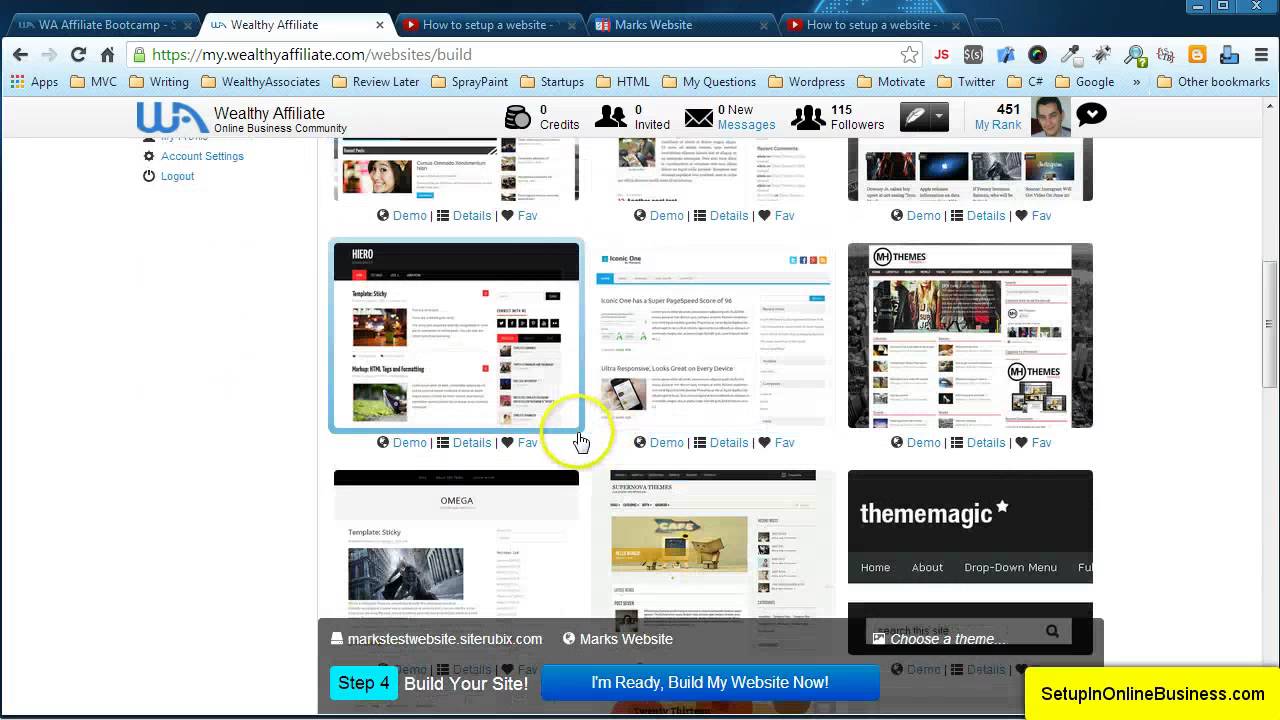The width and height of the screenshot is (1280, 720).
Task: Click the eyedropper color picker extension
Action: pos(1070,55)
